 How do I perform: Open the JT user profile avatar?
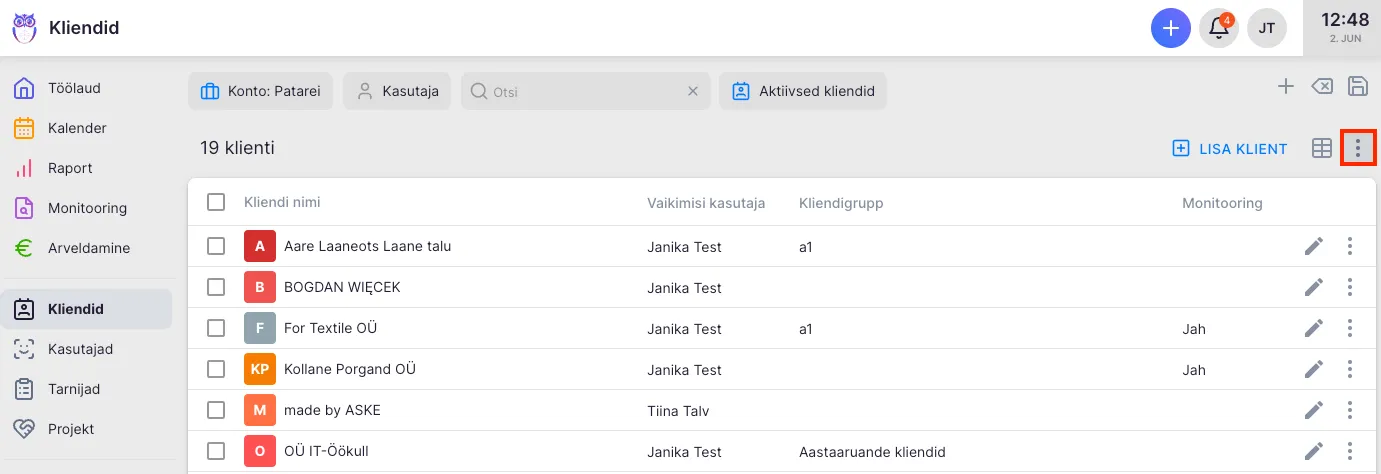[x=1266, y=28]
